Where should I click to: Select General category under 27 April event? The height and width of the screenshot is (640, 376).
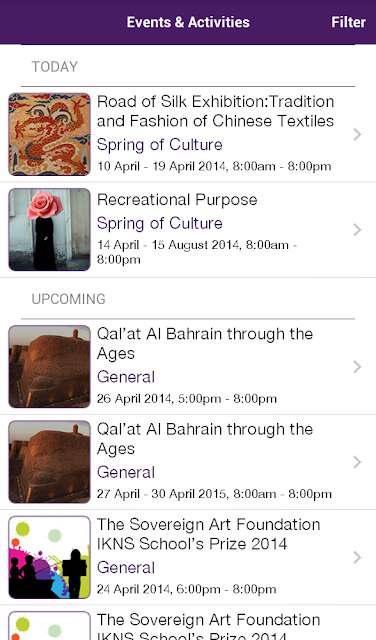[126, 472]
